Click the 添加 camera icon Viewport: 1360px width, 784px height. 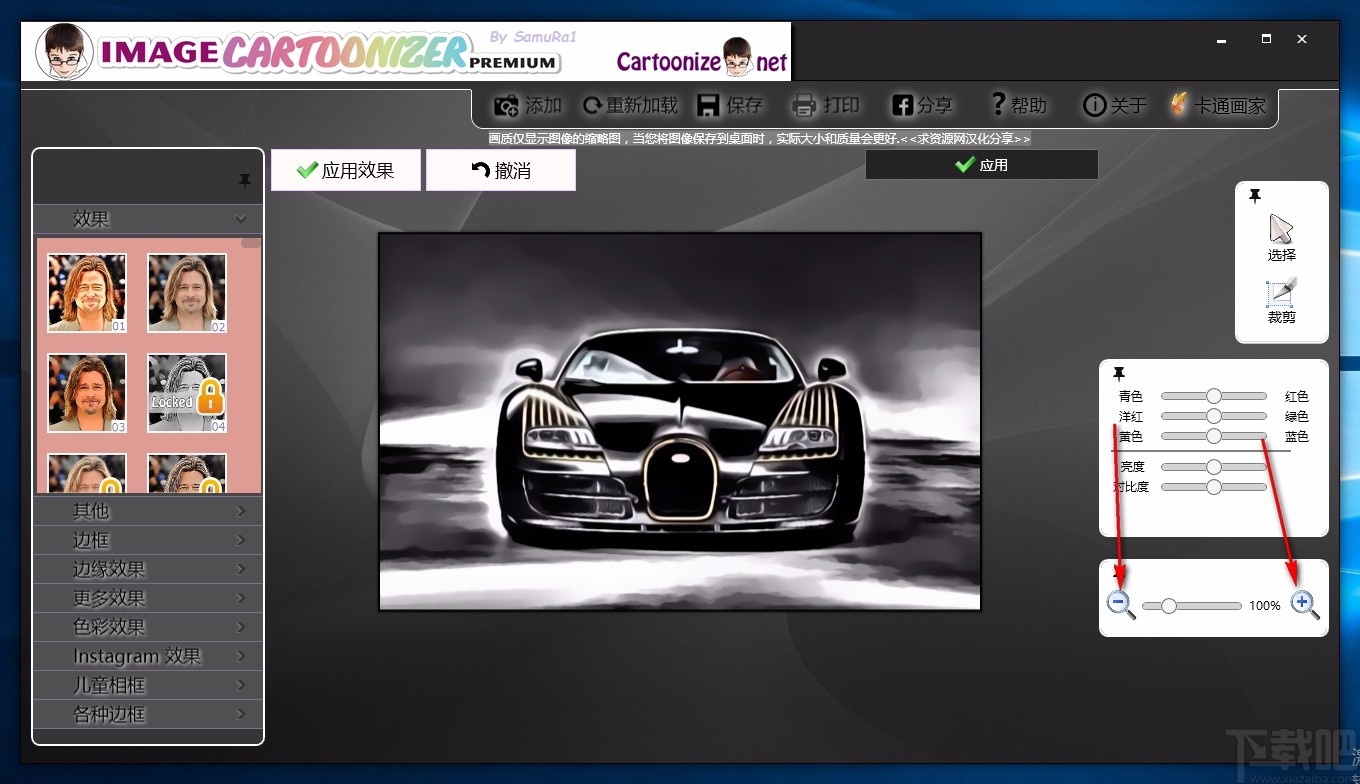tap(507, 105)
